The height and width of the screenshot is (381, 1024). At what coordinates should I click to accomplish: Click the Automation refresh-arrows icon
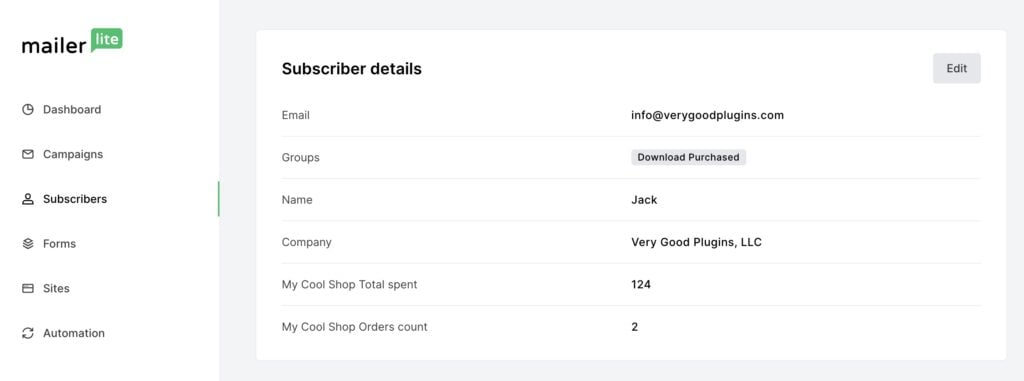27,333
